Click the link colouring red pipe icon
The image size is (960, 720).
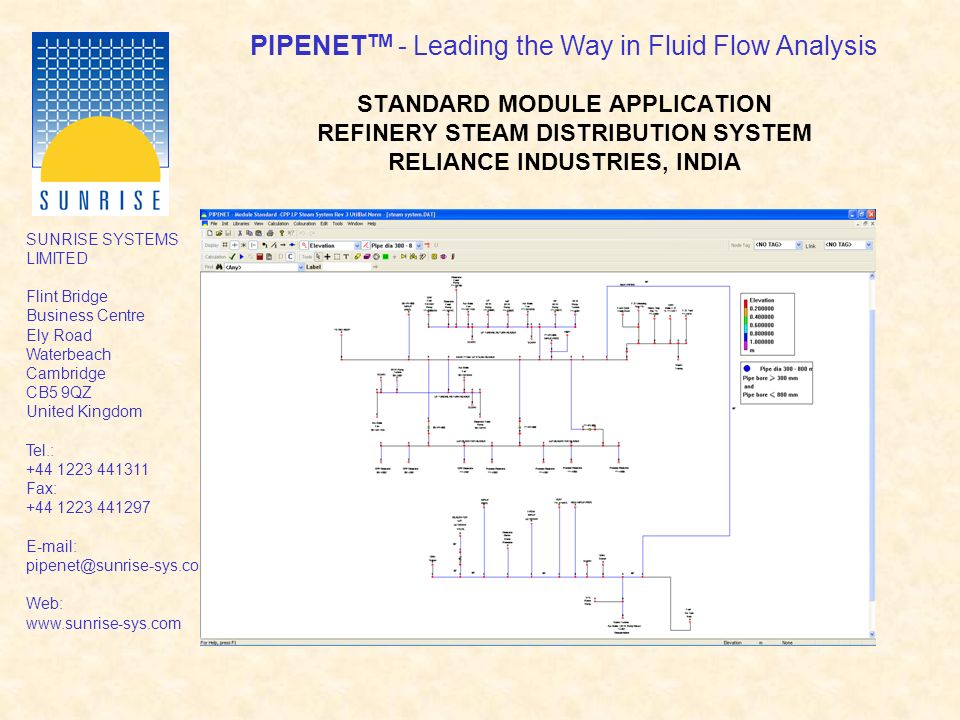click(366, 246)
